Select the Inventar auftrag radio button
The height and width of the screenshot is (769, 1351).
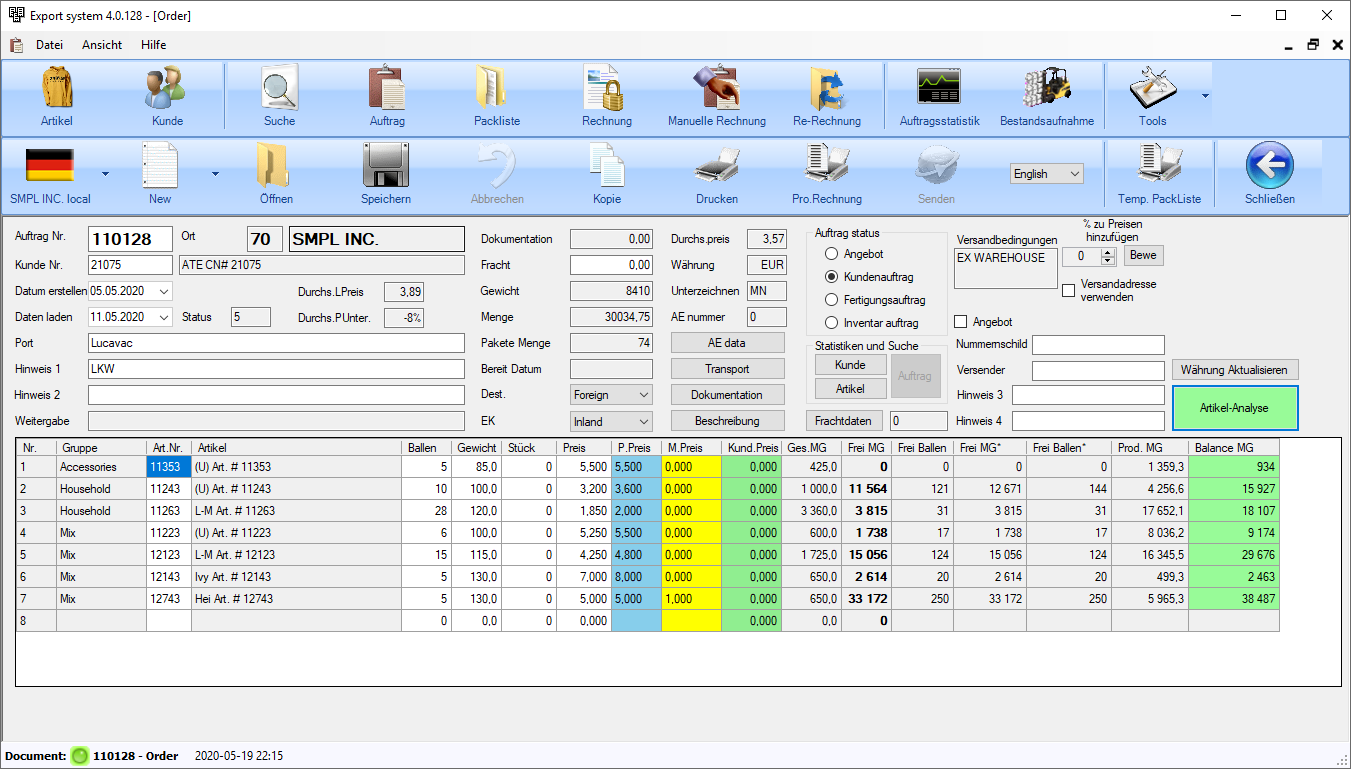pos(831,323)
